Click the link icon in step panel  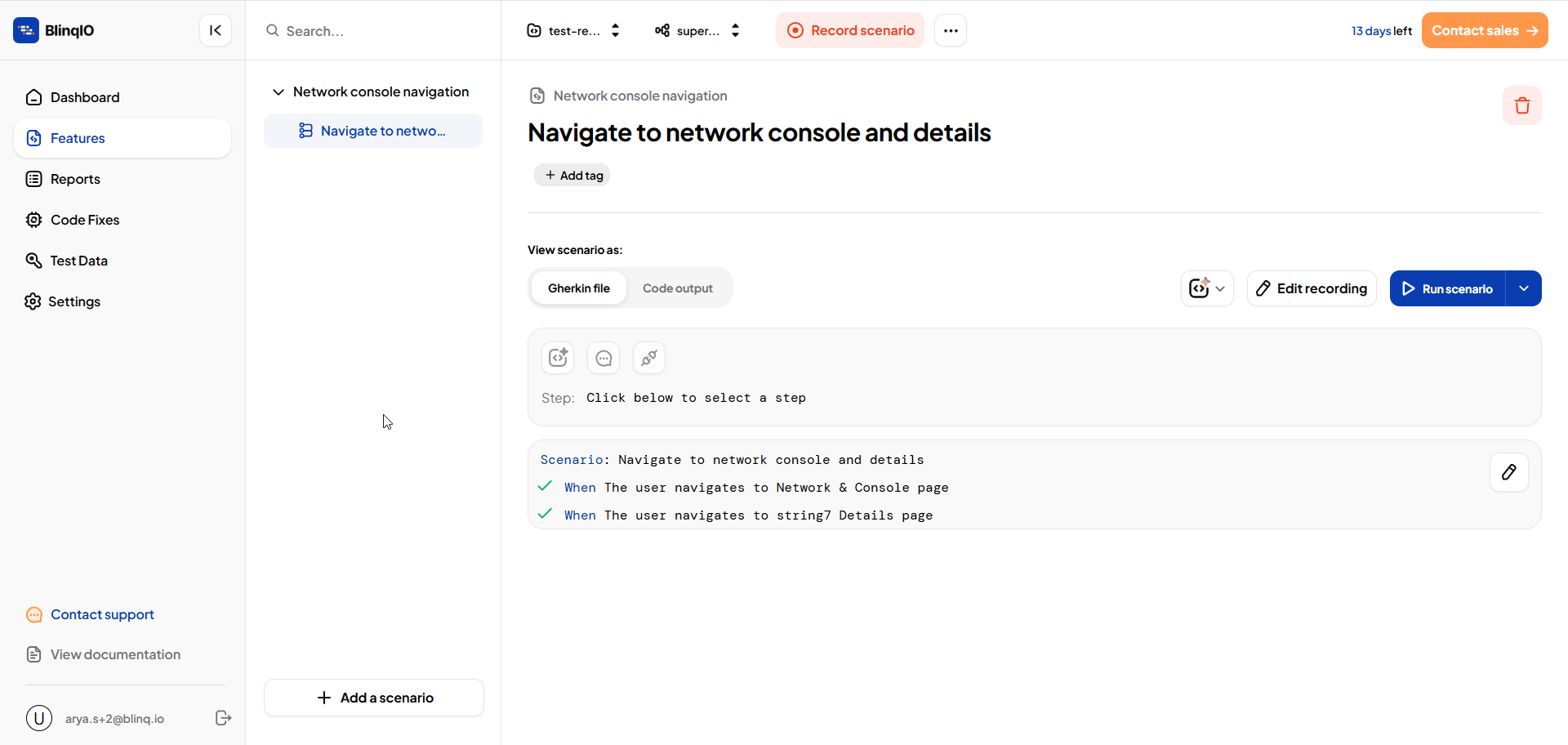(649, 358)
